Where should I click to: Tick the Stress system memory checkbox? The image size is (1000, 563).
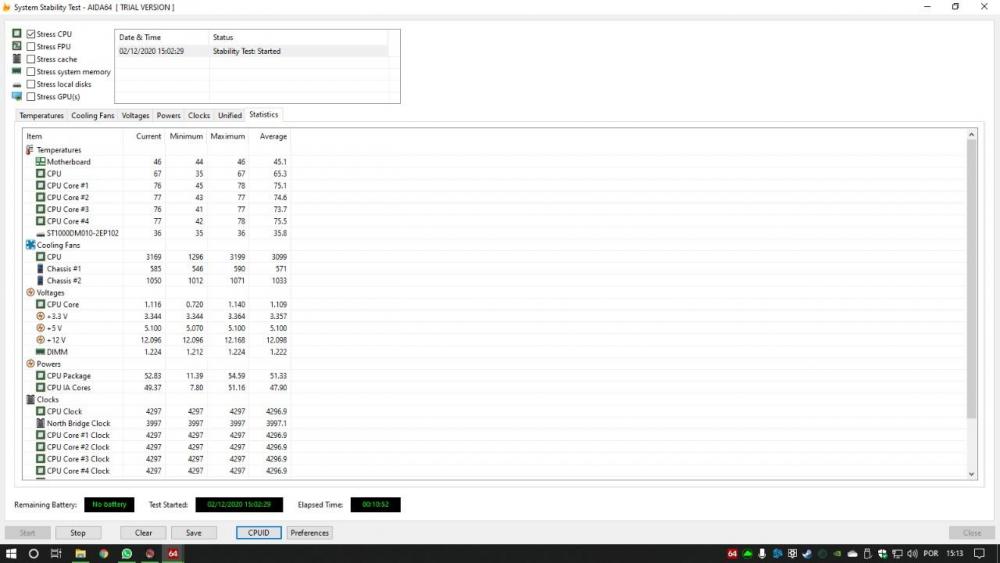(x=31, y=72)
